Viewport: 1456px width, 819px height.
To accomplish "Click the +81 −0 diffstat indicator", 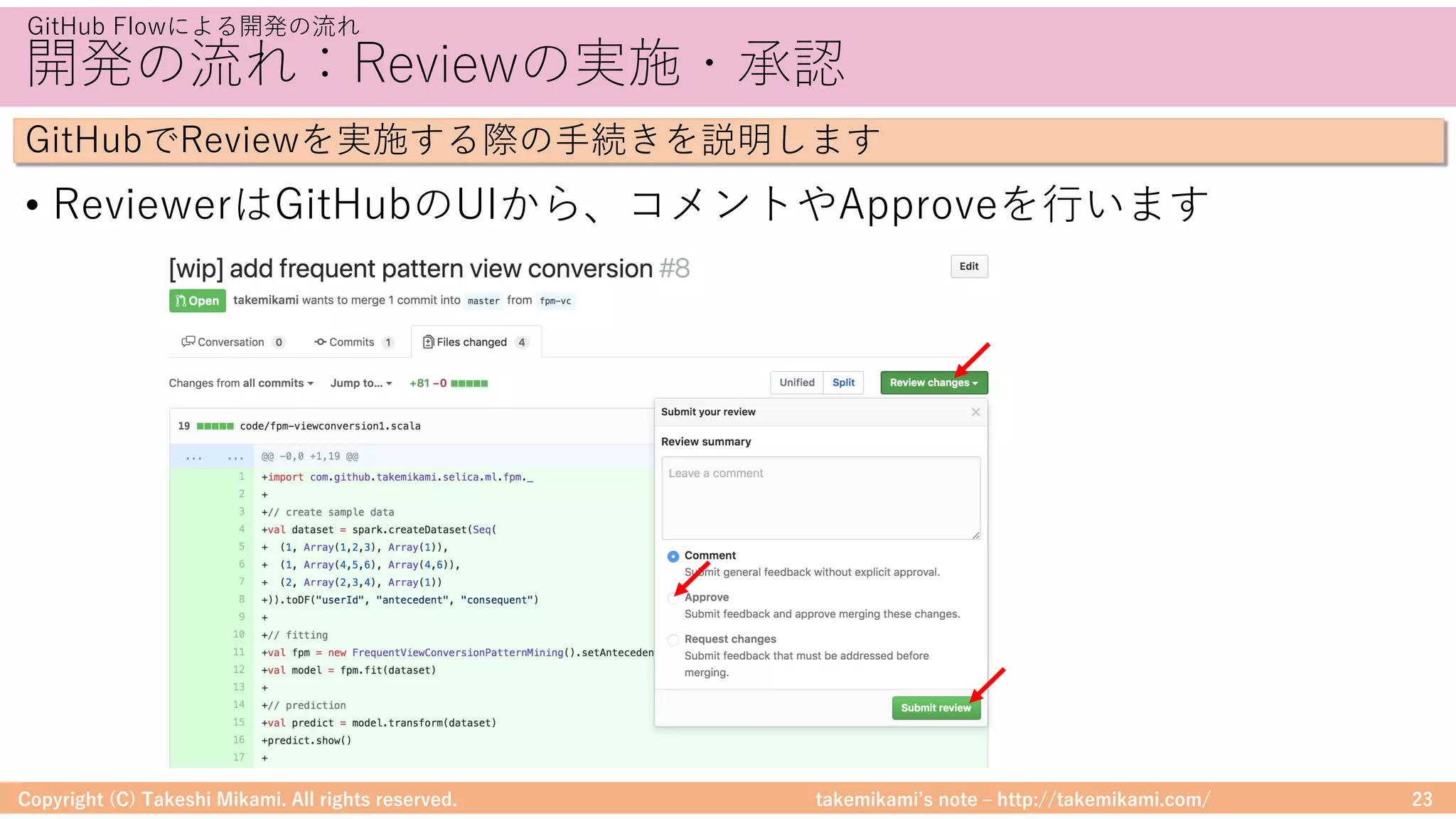I will pos(449,383).
